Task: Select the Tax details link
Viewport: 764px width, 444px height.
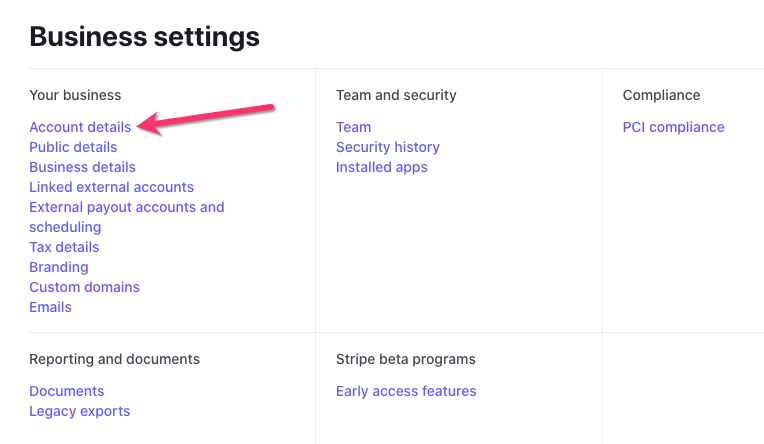Action: click(x=64, y=247)
